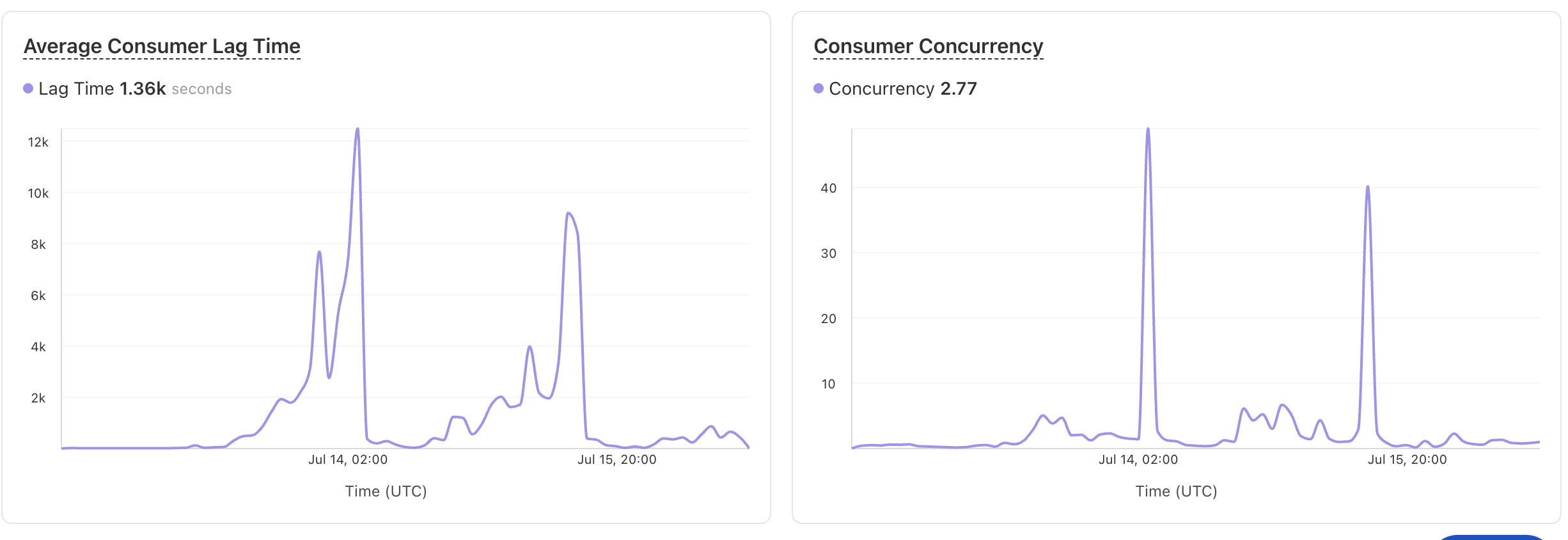This screenshot has width=1568, height=540.
Task: Click the Concurrency legend color dot
Action: pos(819,88)
